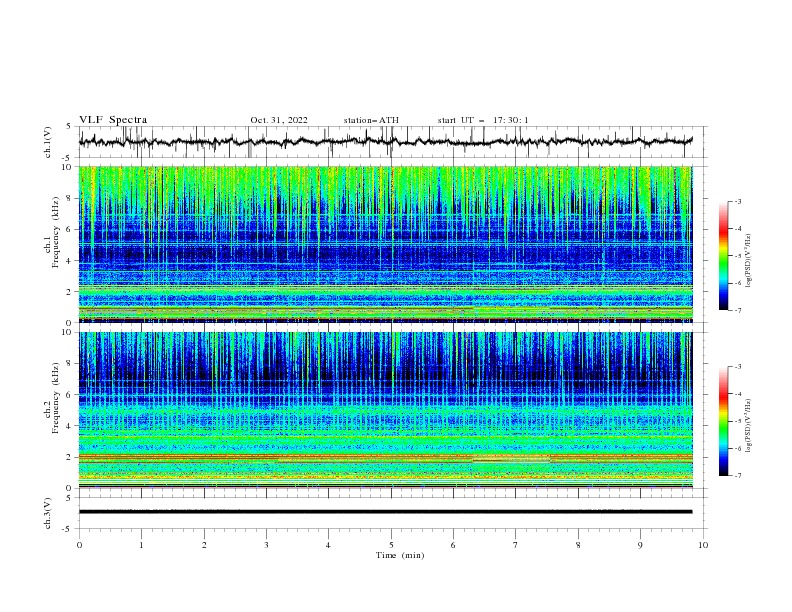Image resolution: width=792 pixels, height=612 pixels.
Task: Click the "-7" tick on ch.2 colorbar
Action: [x=738, y=476]
